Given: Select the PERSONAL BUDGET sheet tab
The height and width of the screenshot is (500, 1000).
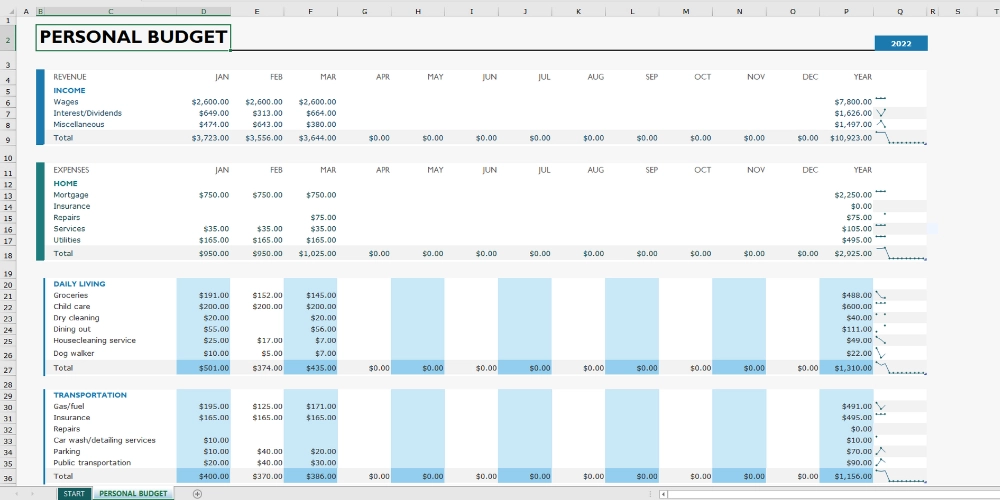Looking at the screenshot, I should click(133, 494).
